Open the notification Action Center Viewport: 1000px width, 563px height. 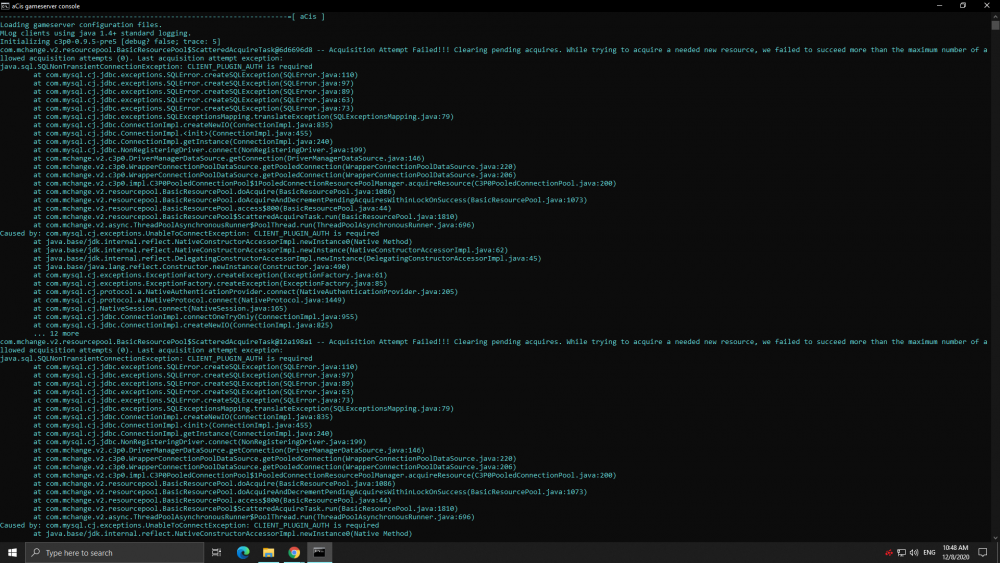983,552
